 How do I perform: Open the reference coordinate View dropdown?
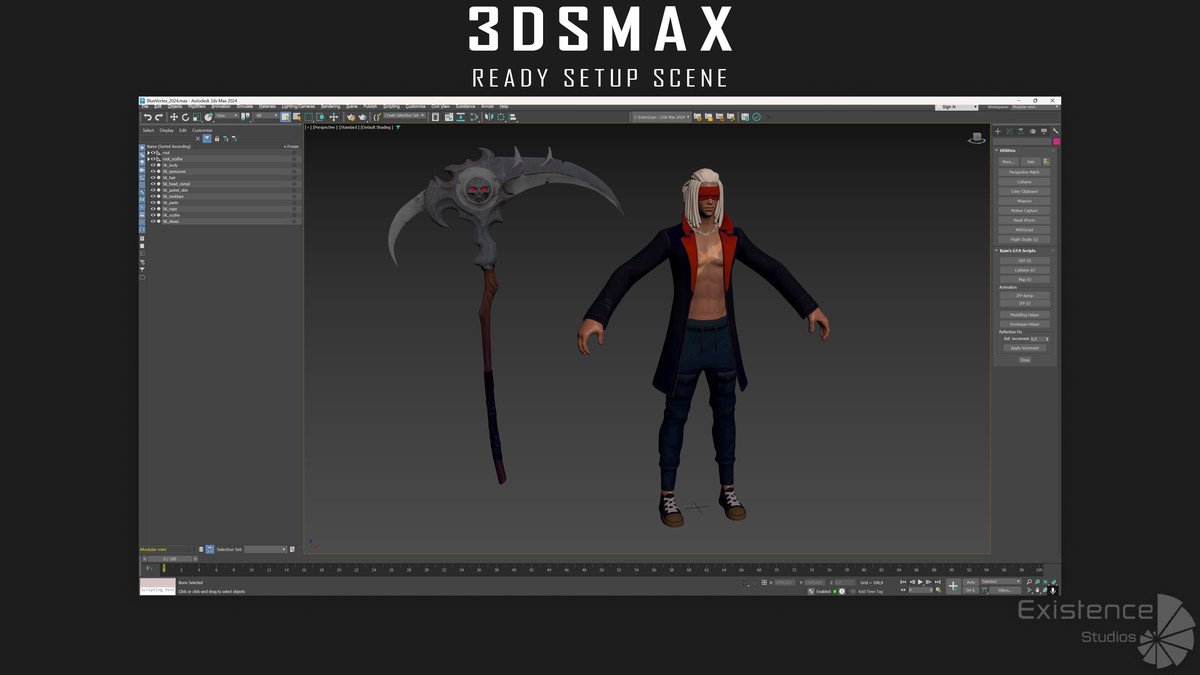coord(227,115)
